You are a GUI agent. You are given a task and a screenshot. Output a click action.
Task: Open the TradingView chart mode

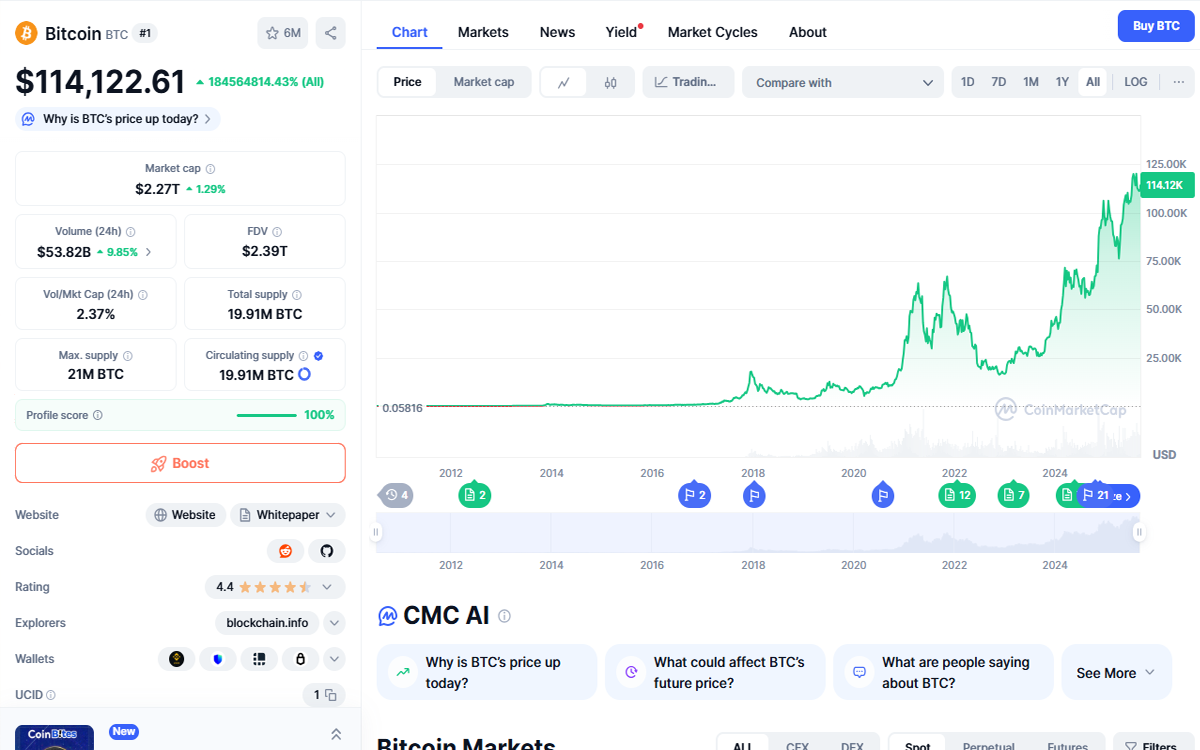coord(688,82)
